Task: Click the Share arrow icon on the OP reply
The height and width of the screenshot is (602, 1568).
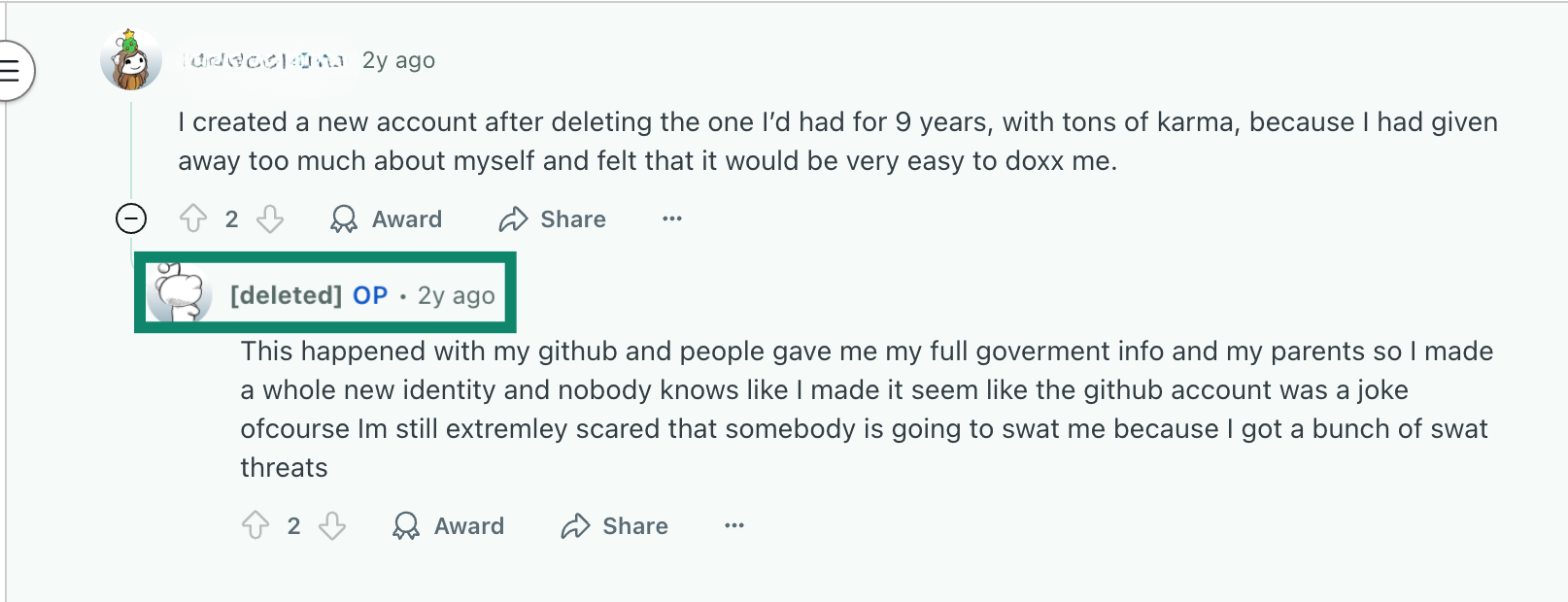Action: click(577, 525)
